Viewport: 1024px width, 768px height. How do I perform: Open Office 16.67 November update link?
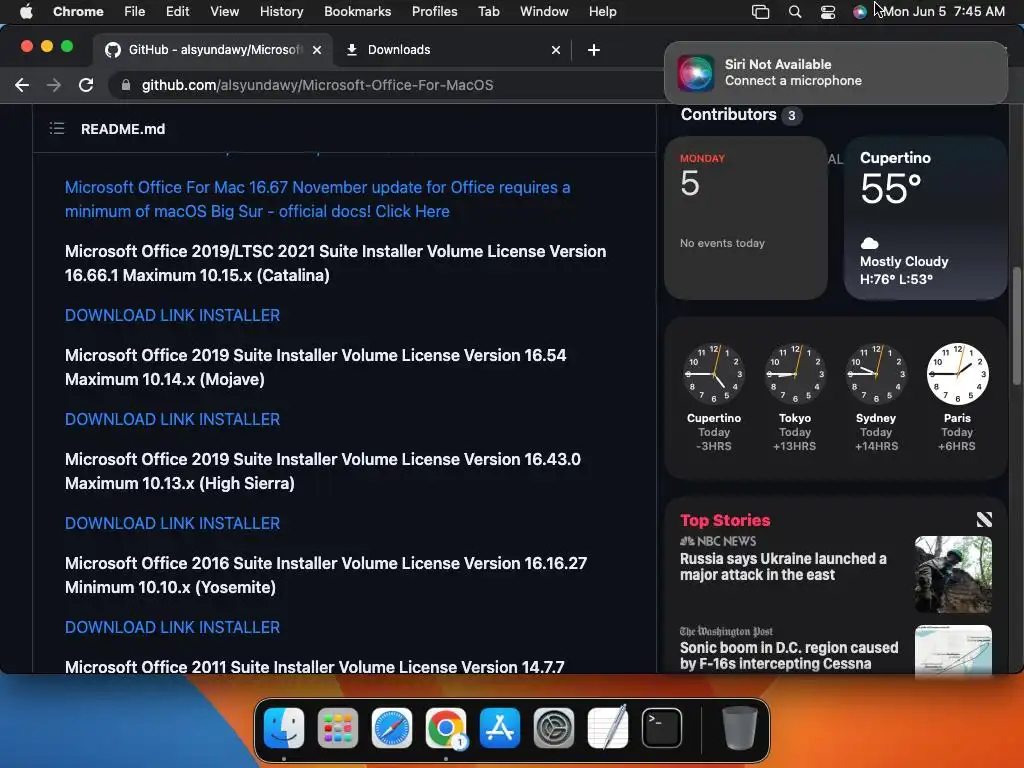point(317,199)
